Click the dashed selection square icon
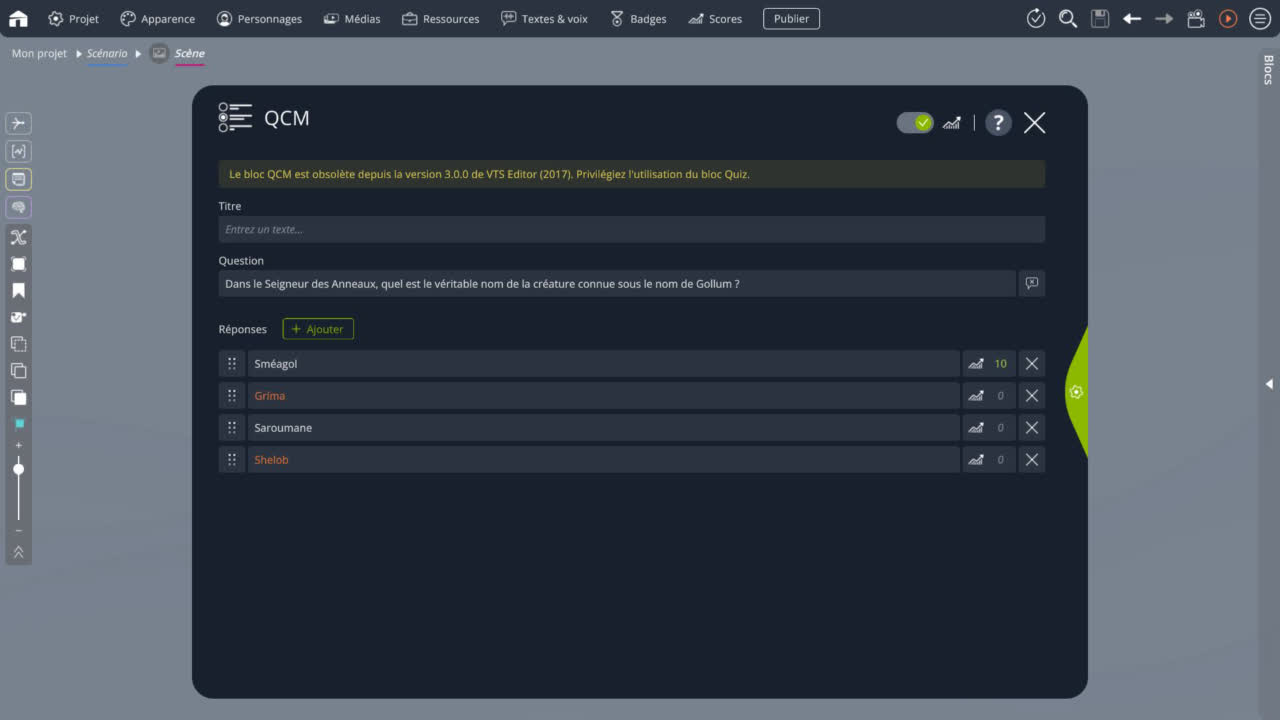The image size is (1280, 720). [x=18, y=344]
